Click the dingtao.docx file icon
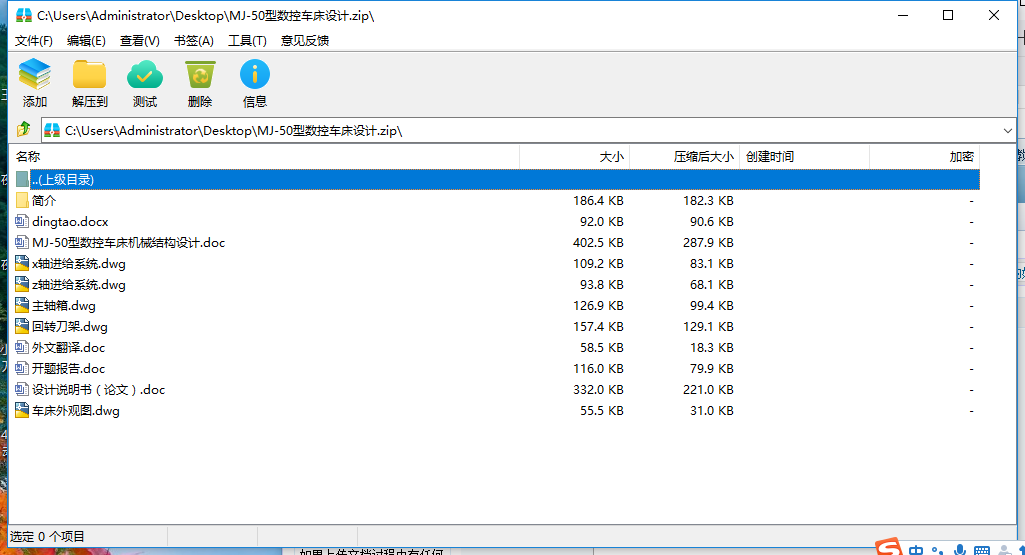The width and height of the screenshot is (1025, 555). click(x=22, y=222)
